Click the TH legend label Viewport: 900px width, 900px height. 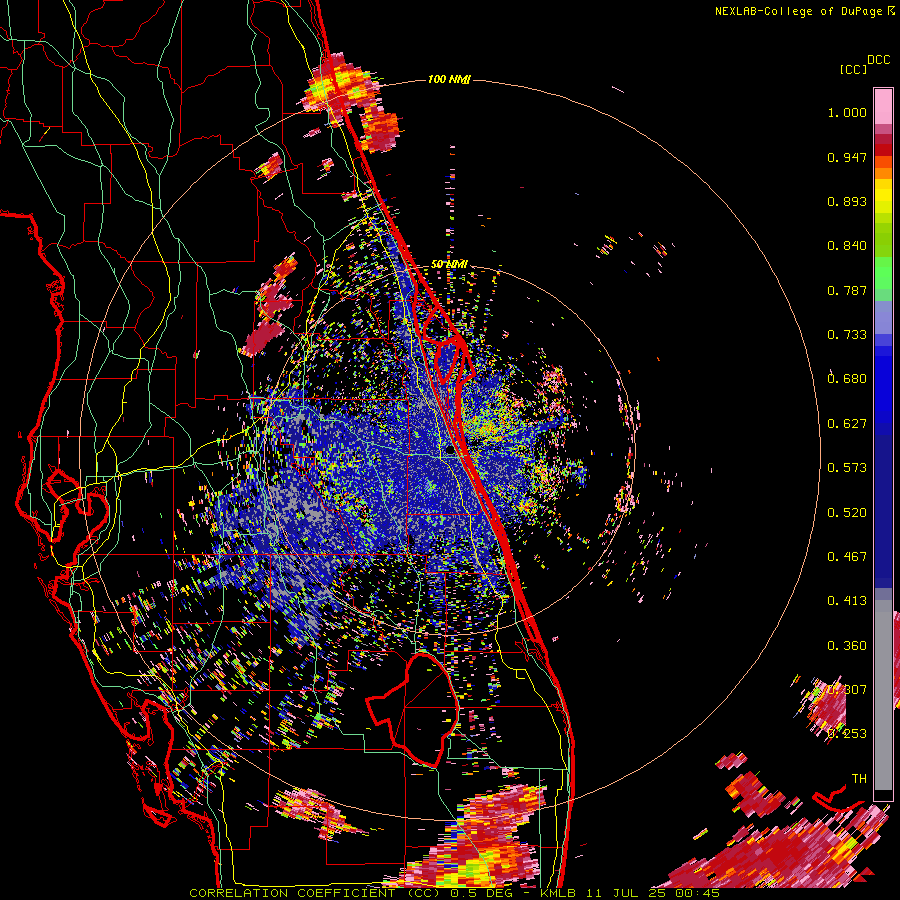[x=859, y=779]
